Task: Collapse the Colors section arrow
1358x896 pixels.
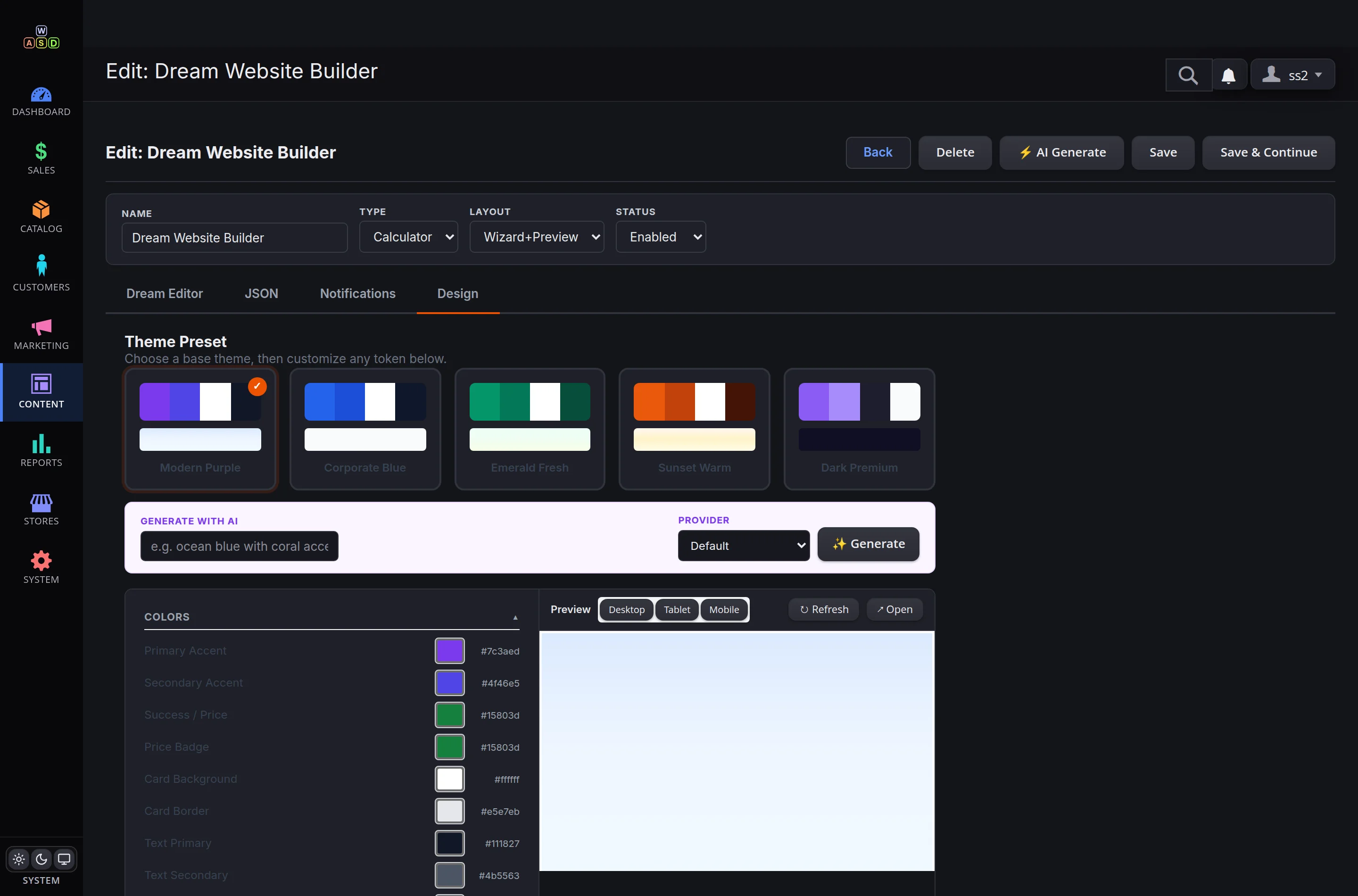Action: click(515, 617)
